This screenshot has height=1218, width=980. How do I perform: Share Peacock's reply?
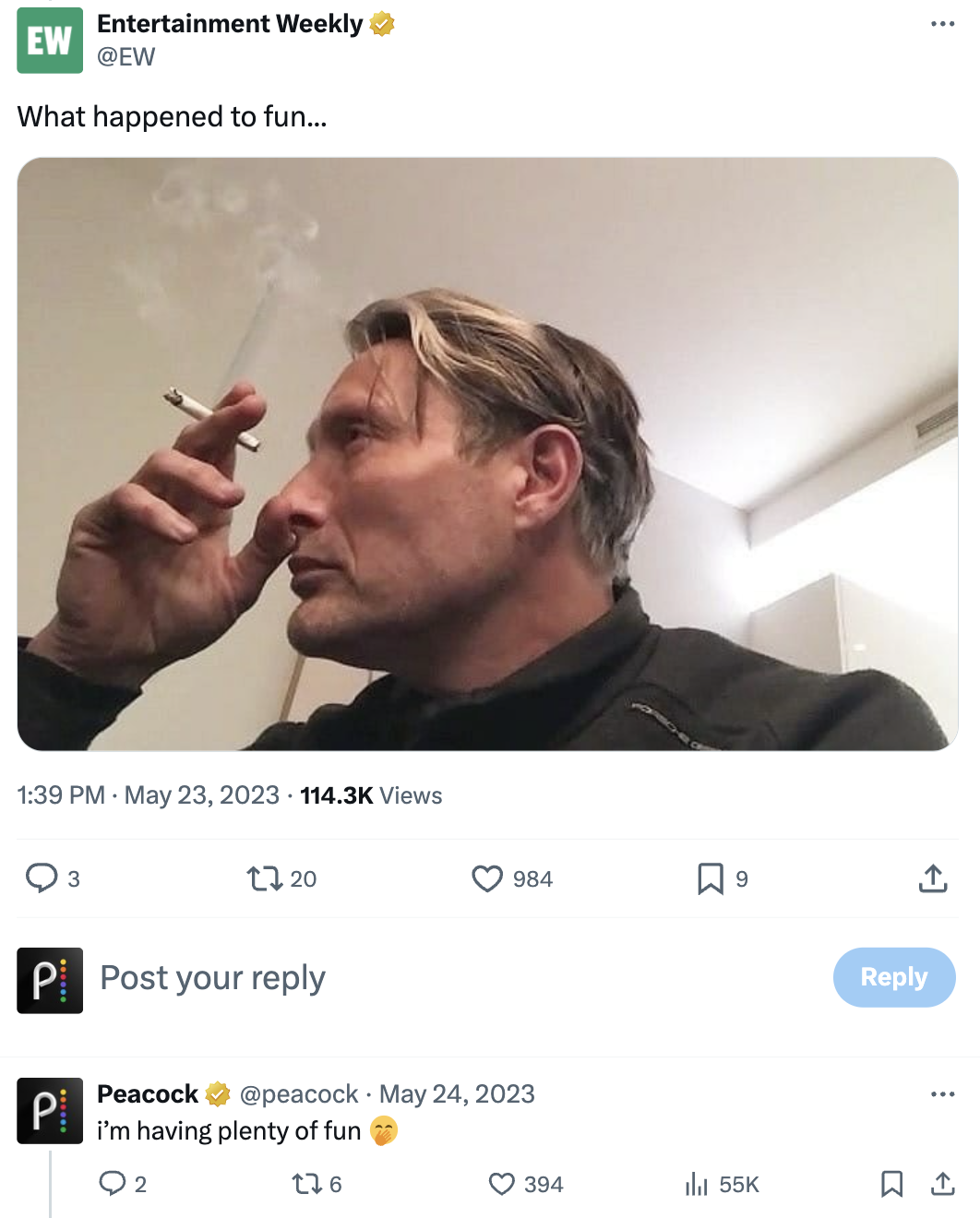pos(942,1183)
